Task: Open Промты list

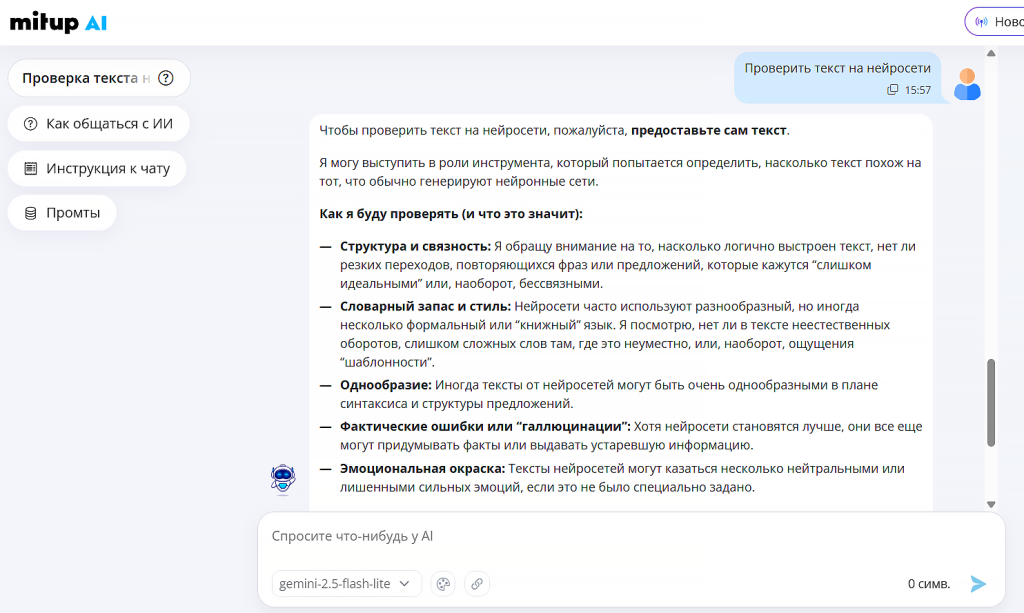Action: (x=62, y=213)
